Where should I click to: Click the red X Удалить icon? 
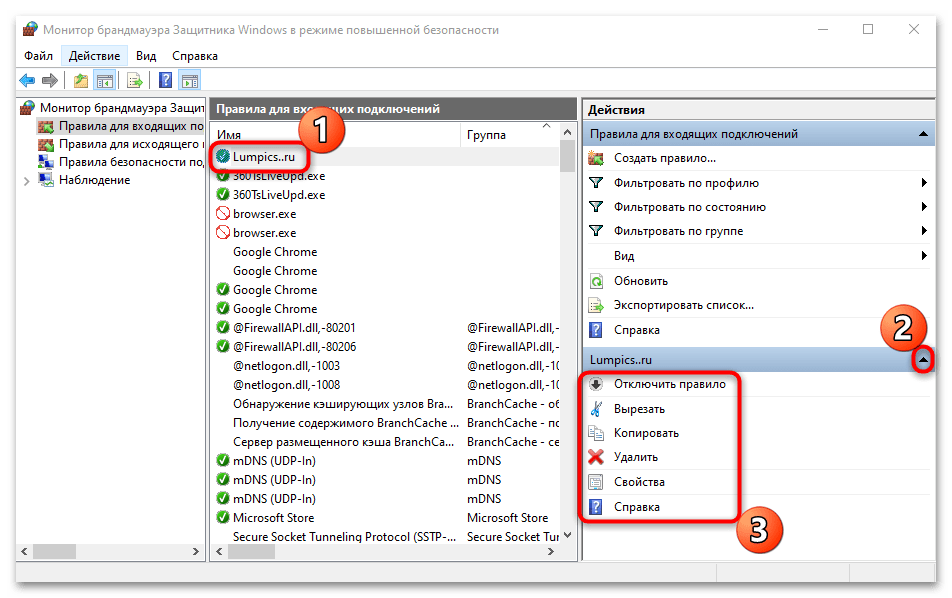pos(596,457)
